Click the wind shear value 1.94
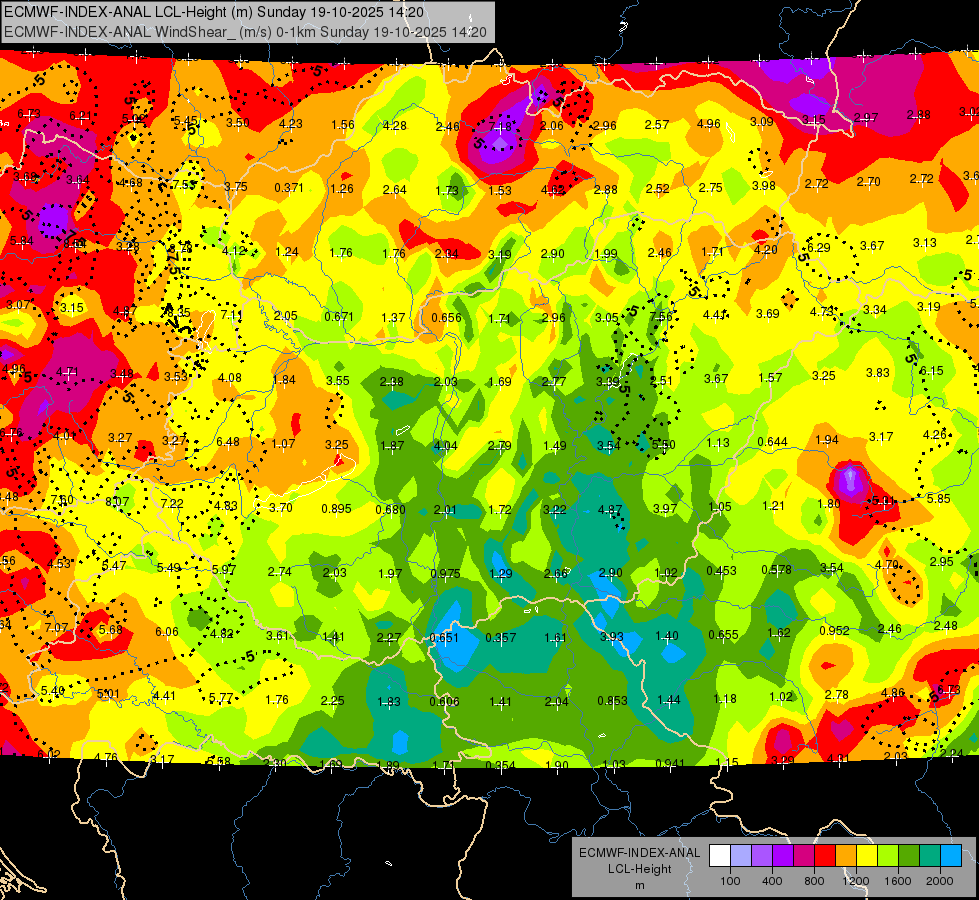The image size is (979, 900). (x=827, y=440)
